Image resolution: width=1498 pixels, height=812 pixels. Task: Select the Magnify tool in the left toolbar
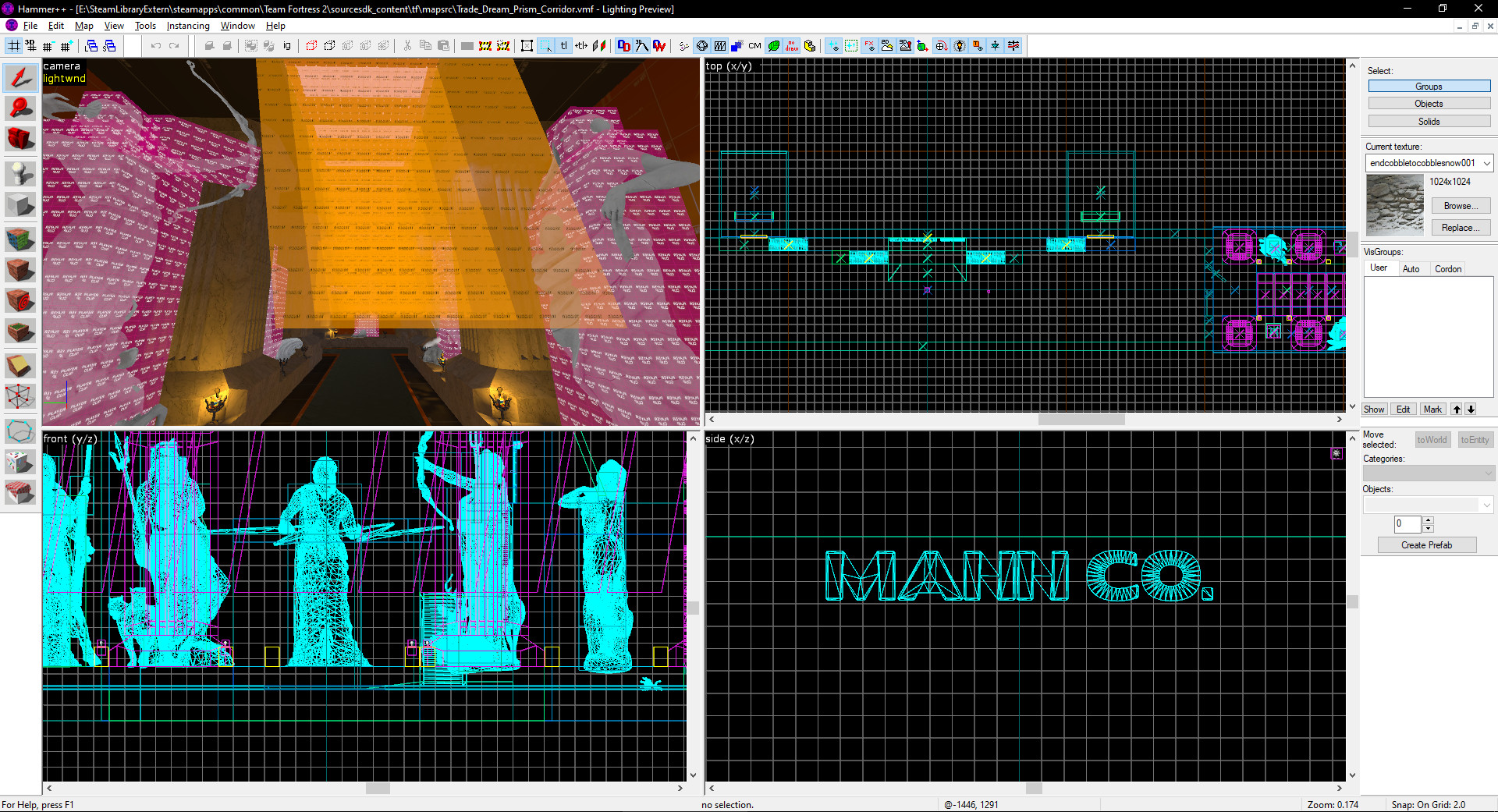pos(20,108)
